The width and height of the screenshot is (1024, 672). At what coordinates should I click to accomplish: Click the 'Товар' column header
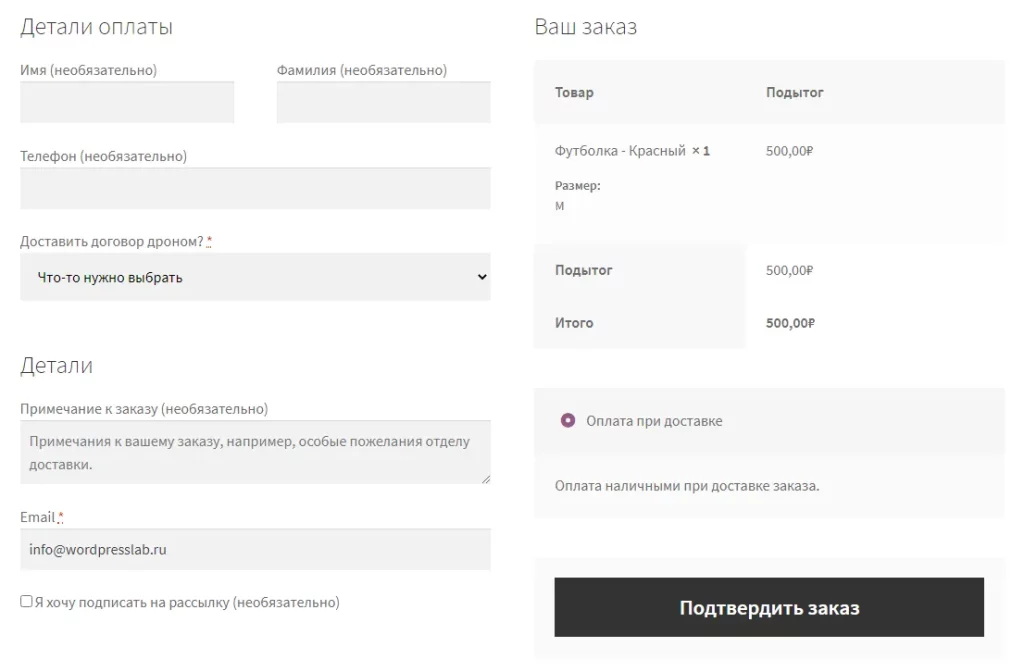[x=574, y=93]
